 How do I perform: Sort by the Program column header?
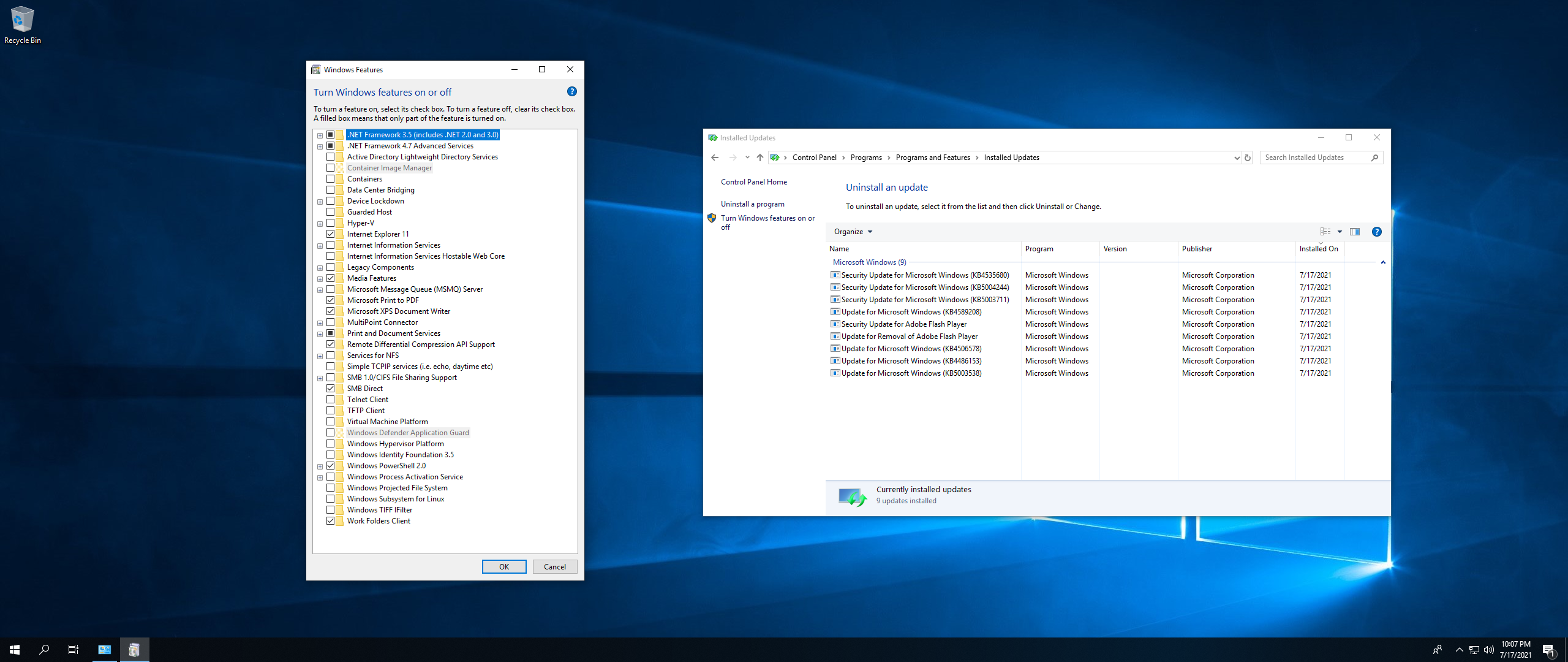tap(1060, 249)
